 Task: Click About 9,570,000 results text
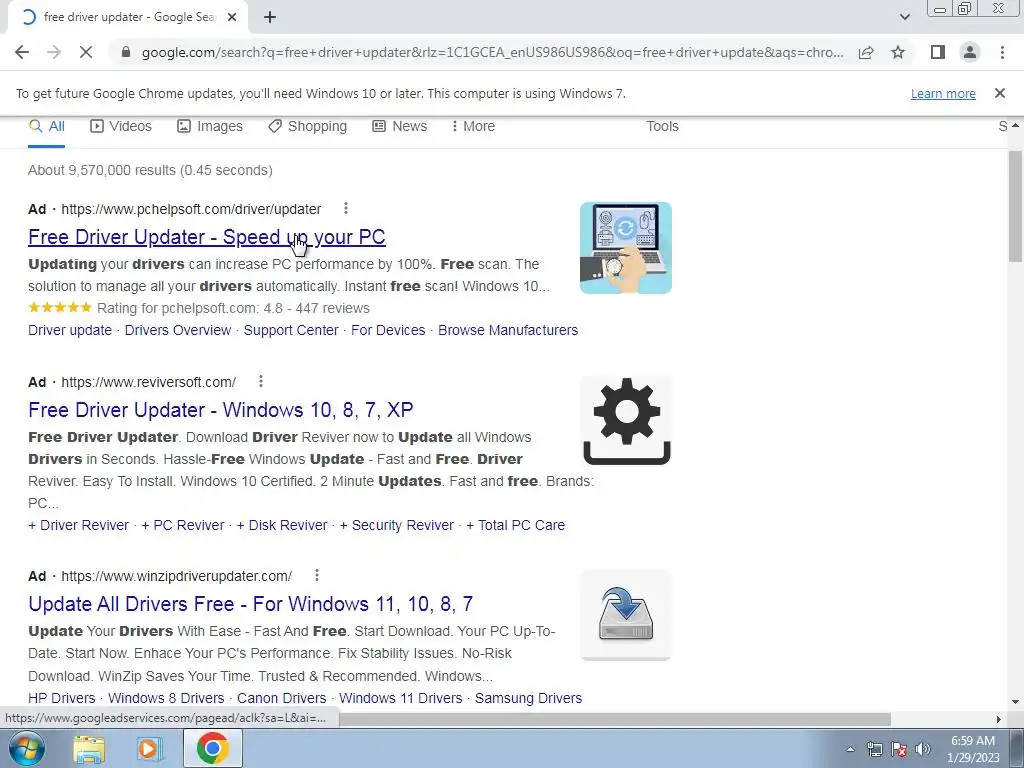click(150, 170)
